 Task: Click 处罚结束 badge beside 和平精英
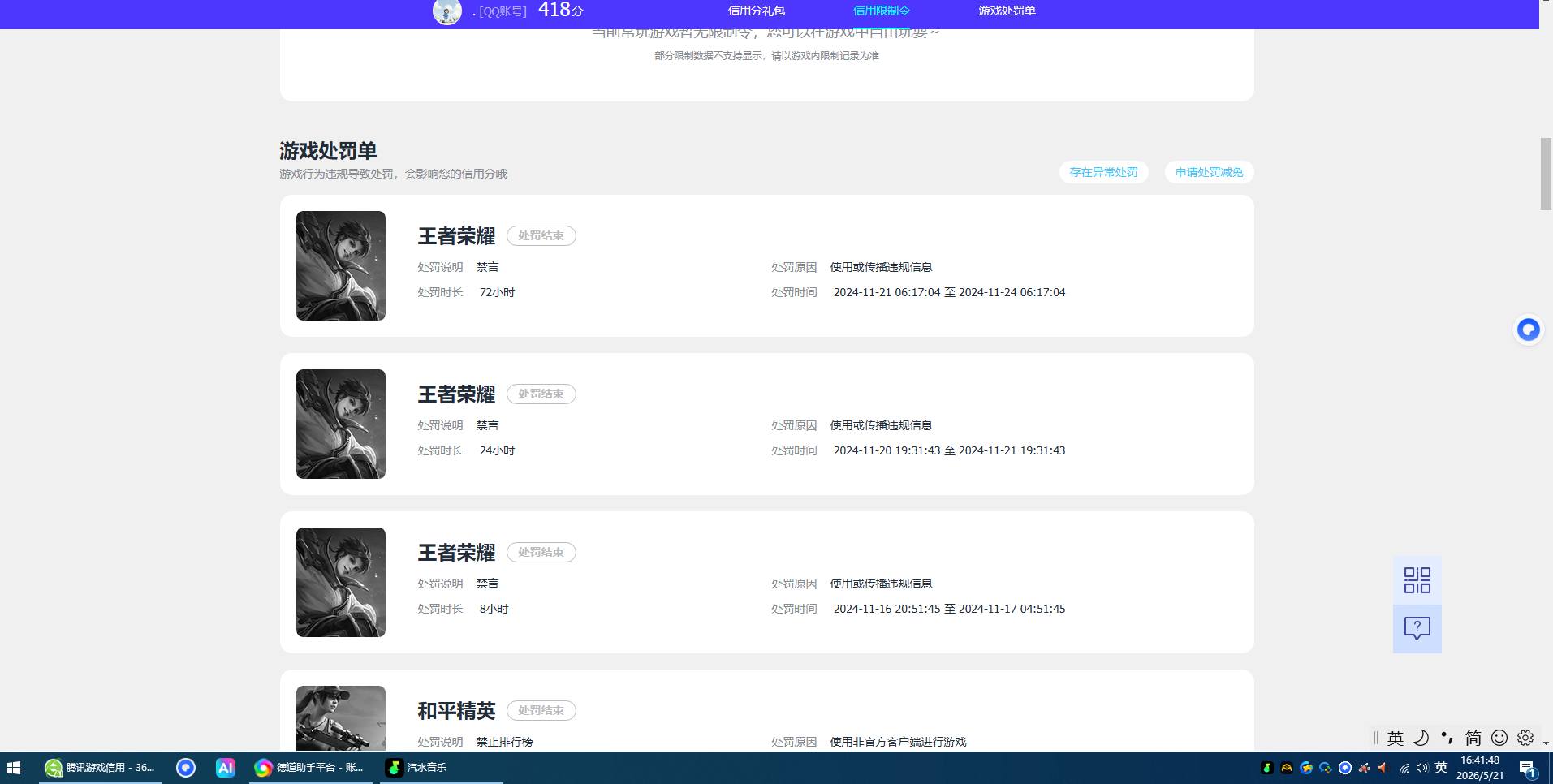(541, 710)
